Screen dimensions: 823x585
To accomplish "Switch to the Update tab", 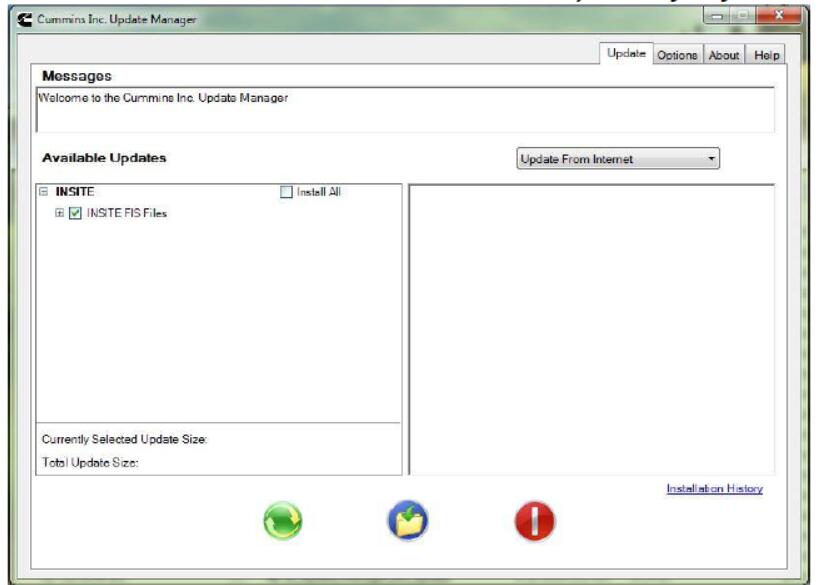I will click(626, 54).
